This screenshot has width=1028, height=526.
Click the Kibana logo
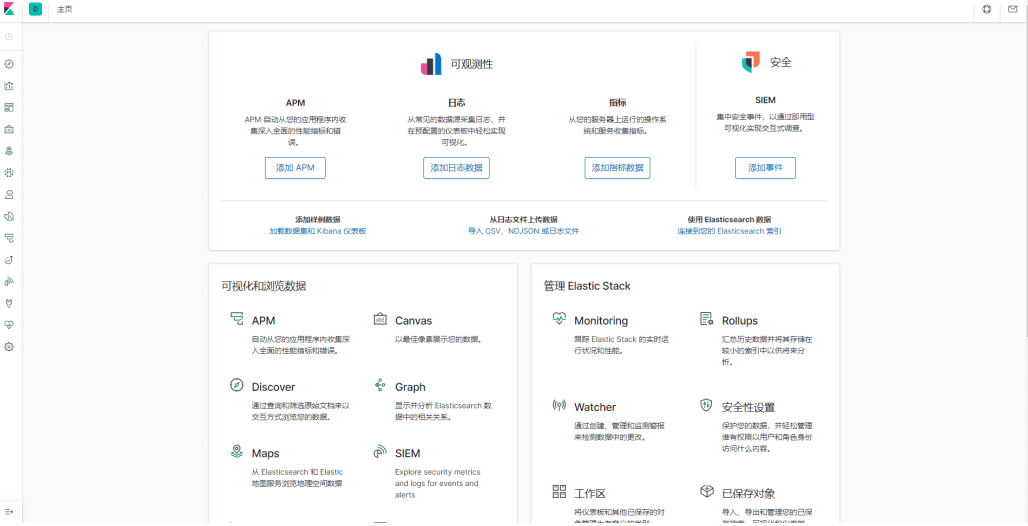point(9,10)
